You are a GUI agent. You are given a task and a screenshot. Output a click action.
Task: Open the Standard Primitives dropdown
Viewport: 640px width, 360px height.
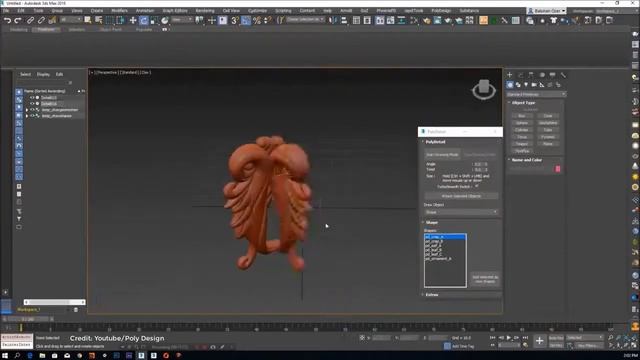point(536,94)
